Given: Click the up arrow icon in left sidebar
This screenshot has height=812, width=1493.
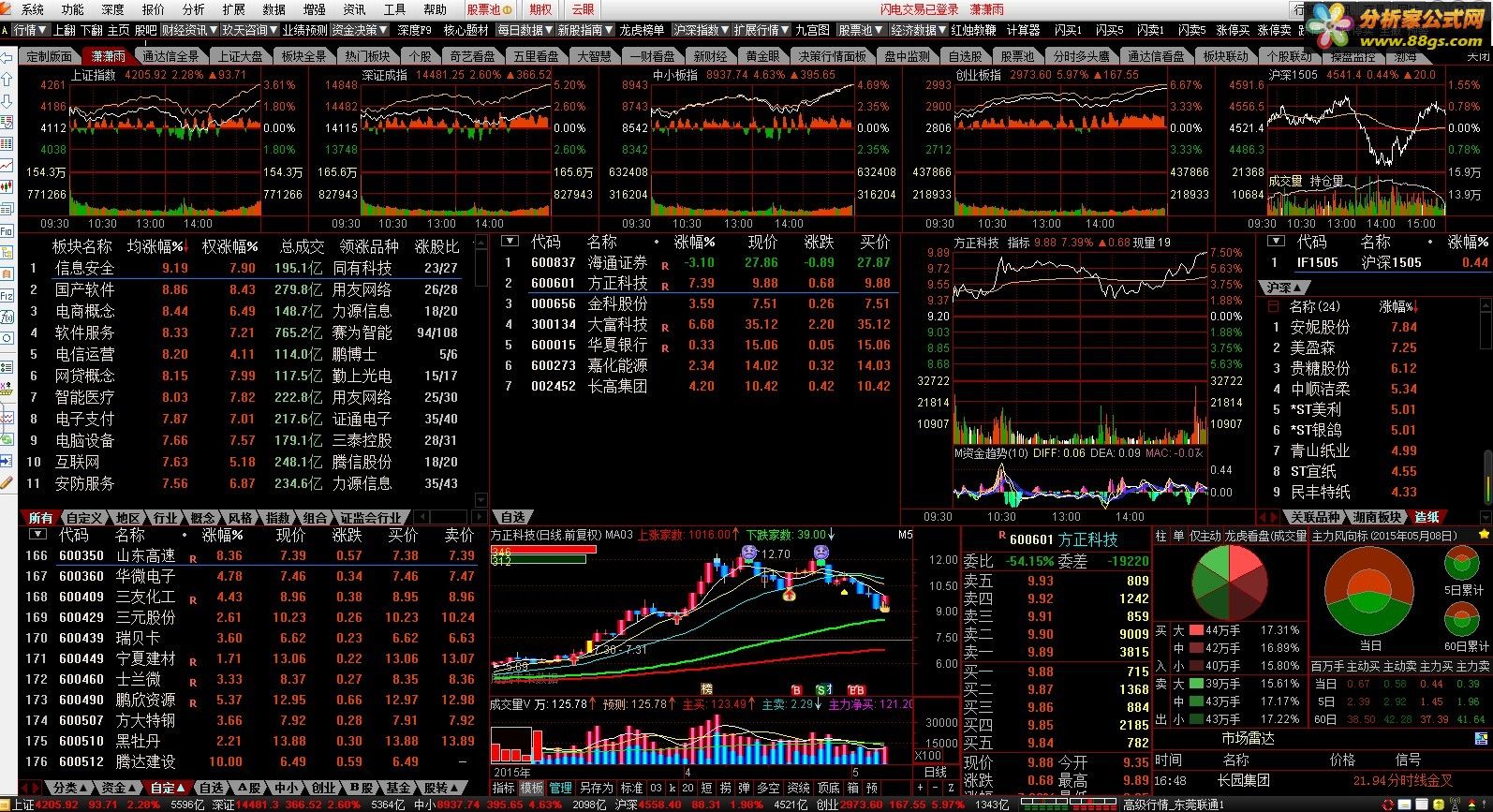Looking at the screenshot, I should click(7, 79).
